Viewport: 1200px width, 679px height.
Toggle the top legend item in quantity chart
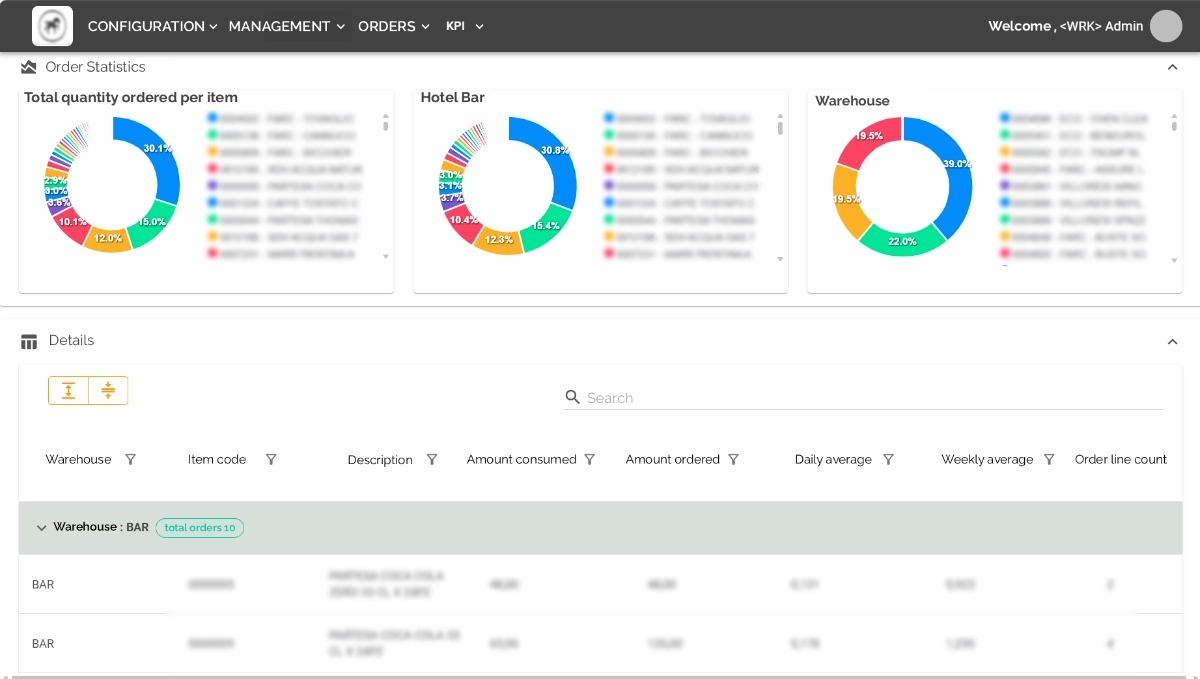tap(278, 118)
